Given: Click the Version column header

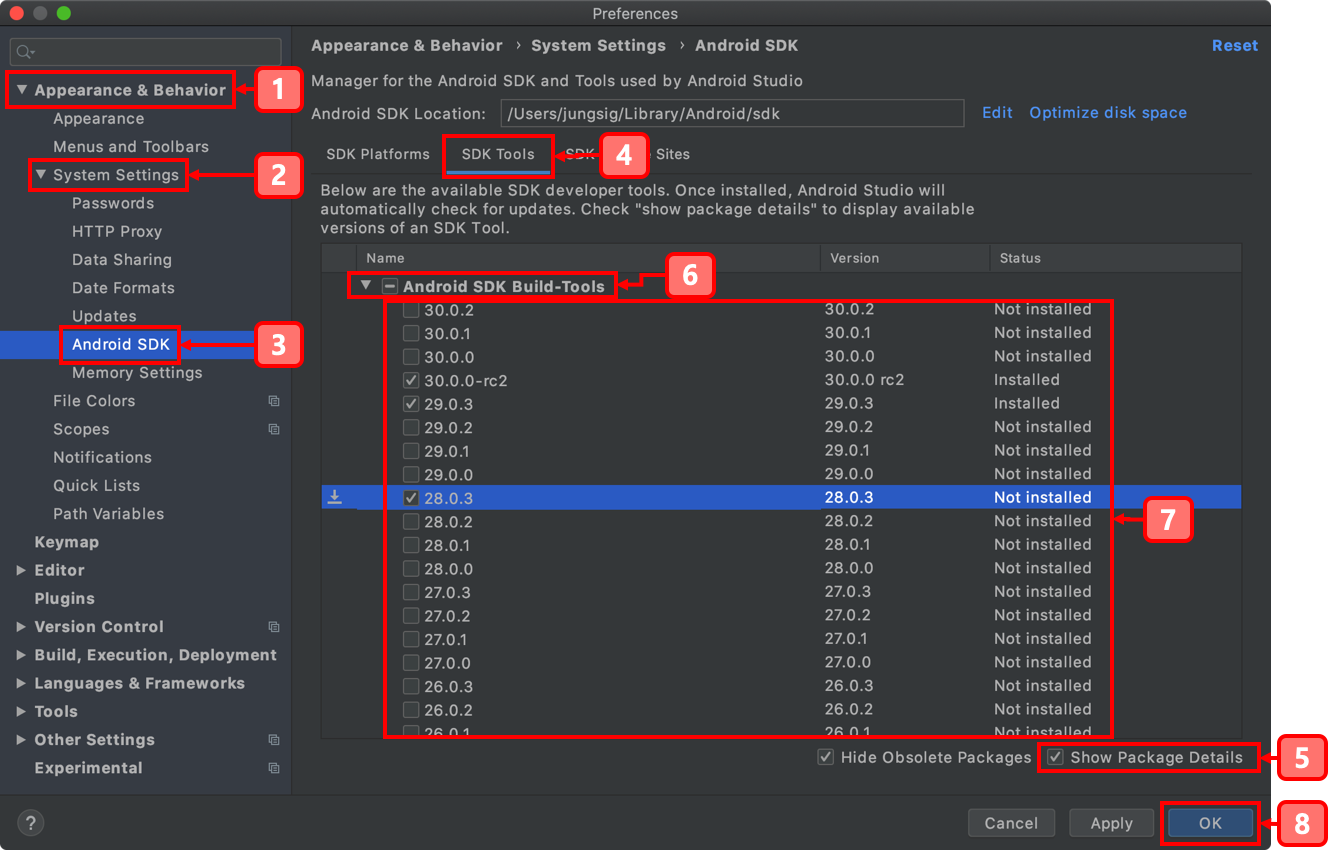Looking at the screenshot, I should click(905, 258).
